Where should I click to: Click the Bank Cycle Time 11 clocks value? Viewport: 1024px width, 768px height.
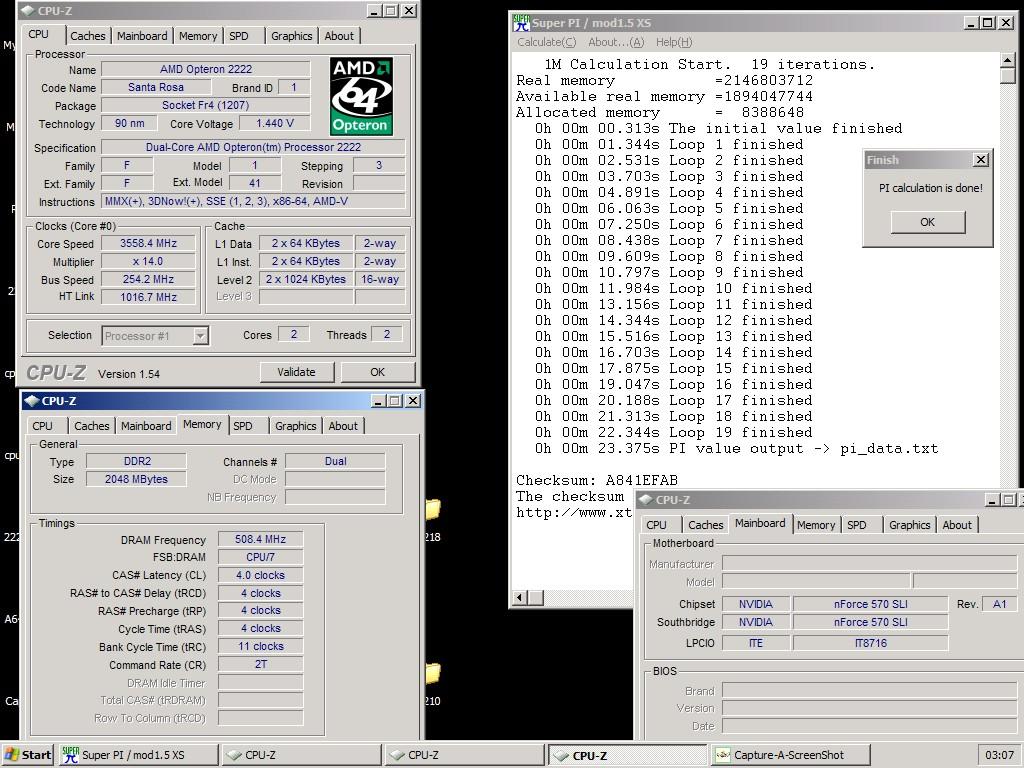260,647
